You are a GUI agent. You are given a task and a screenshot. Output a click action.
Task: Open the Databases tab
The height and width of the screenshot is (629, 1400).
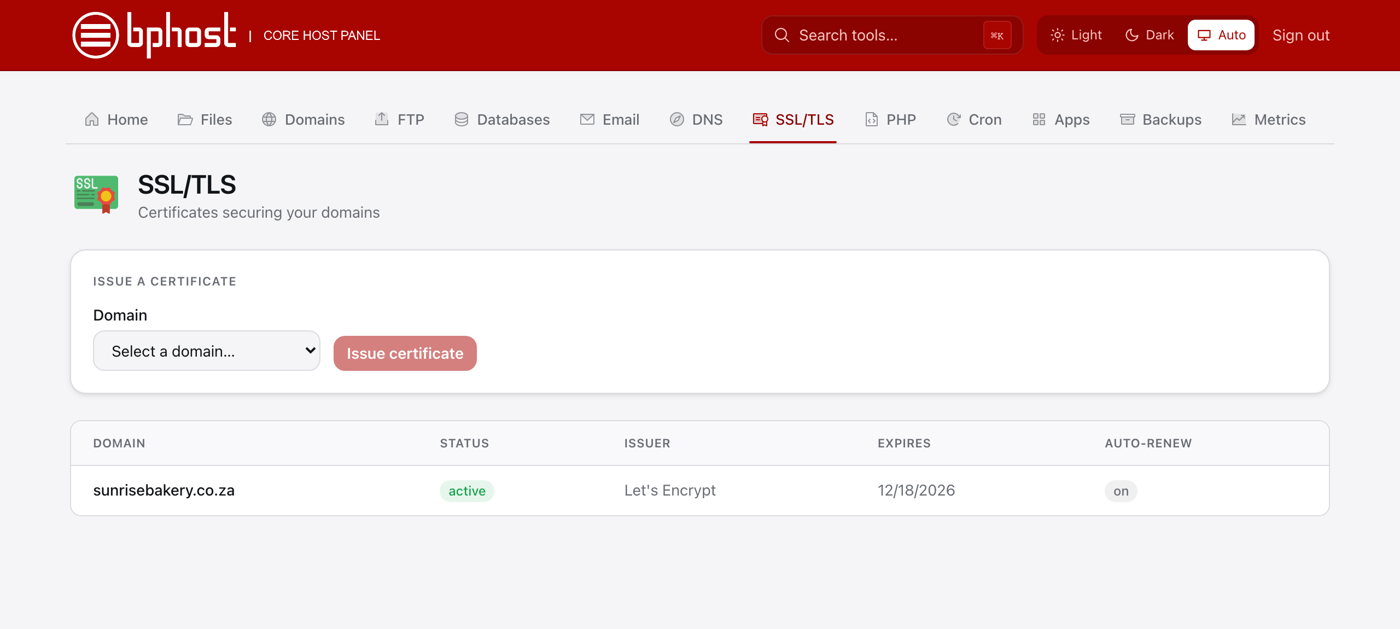(502, 119)
